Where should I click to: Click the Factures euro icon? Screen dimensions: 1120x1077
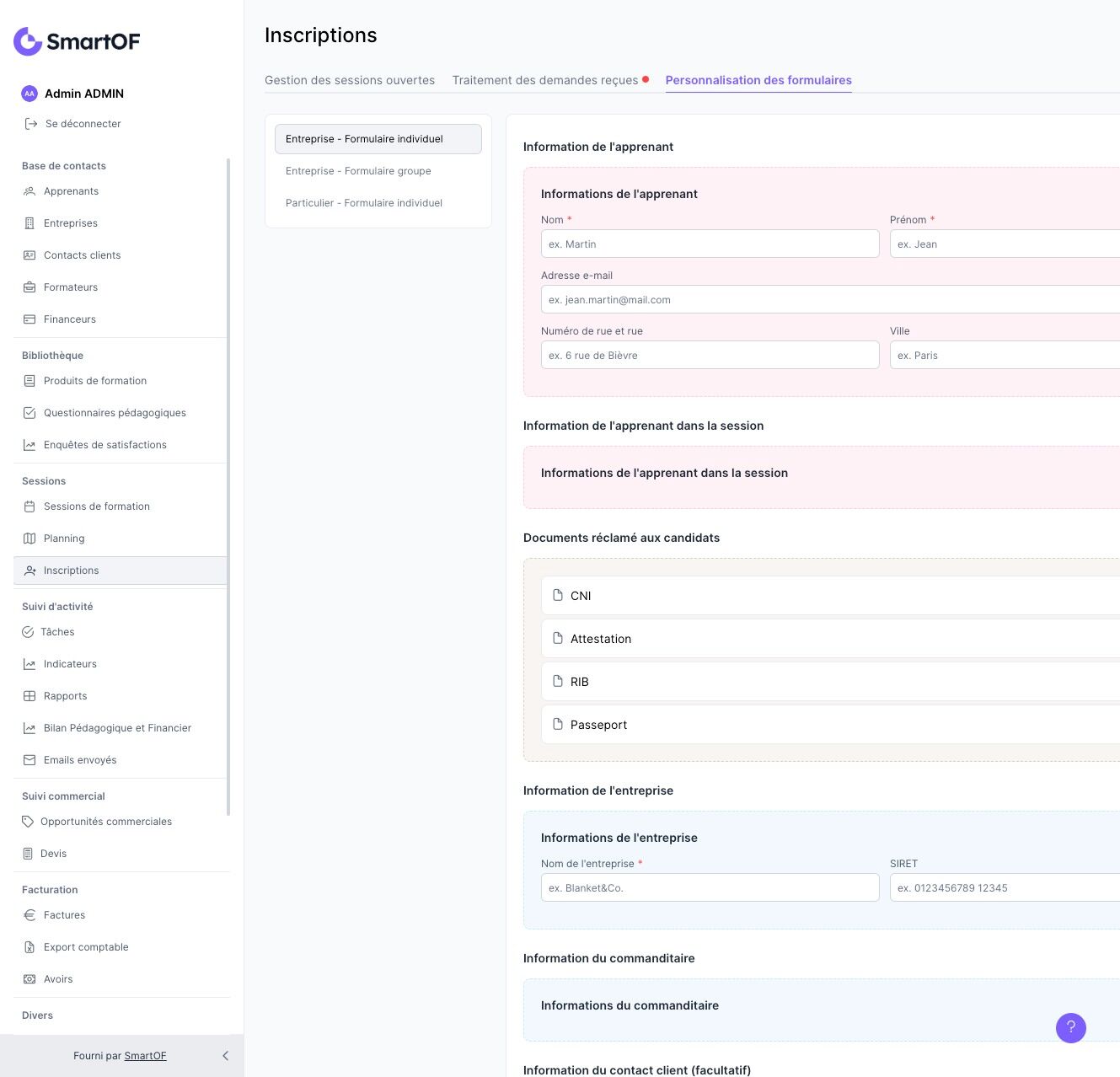pos(29,915)
